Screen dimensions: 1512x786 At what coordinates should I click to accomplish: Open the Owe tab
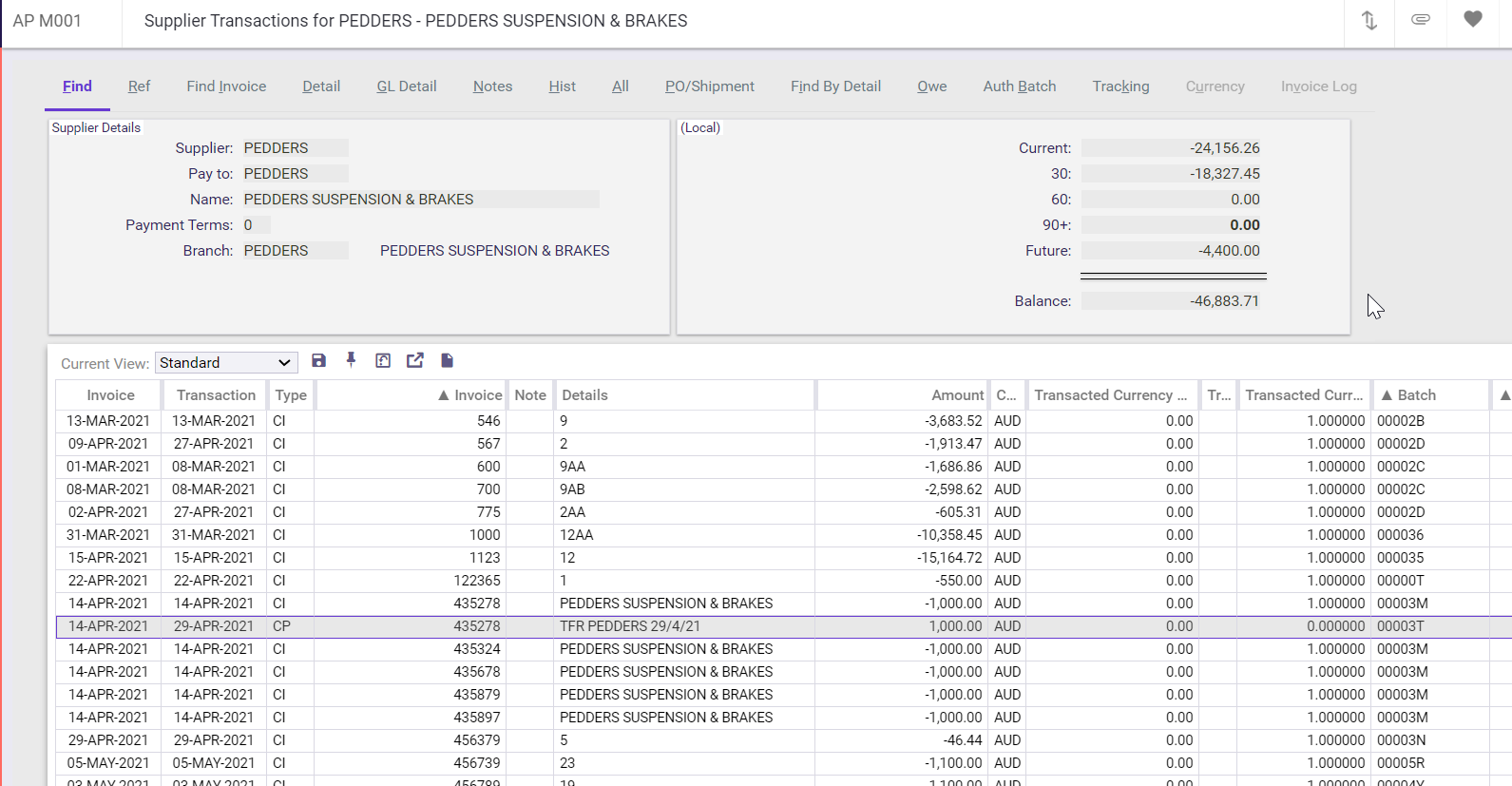[x=931, y=86]
